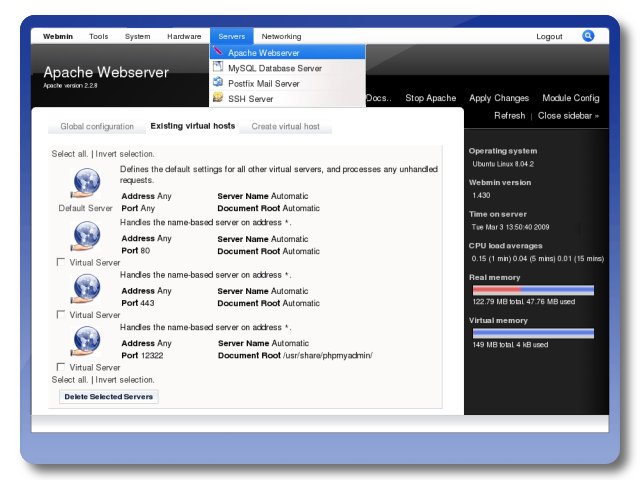
Task: Open the port 443 virtual server icon
Action: tap(86, 289)
